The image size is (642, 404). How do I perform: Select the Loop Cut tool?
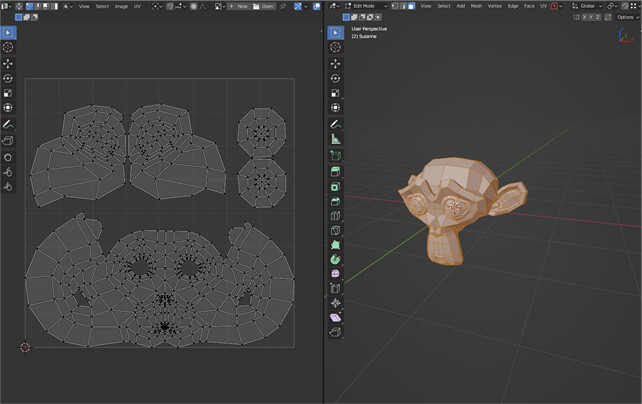[x=335, y=216]
